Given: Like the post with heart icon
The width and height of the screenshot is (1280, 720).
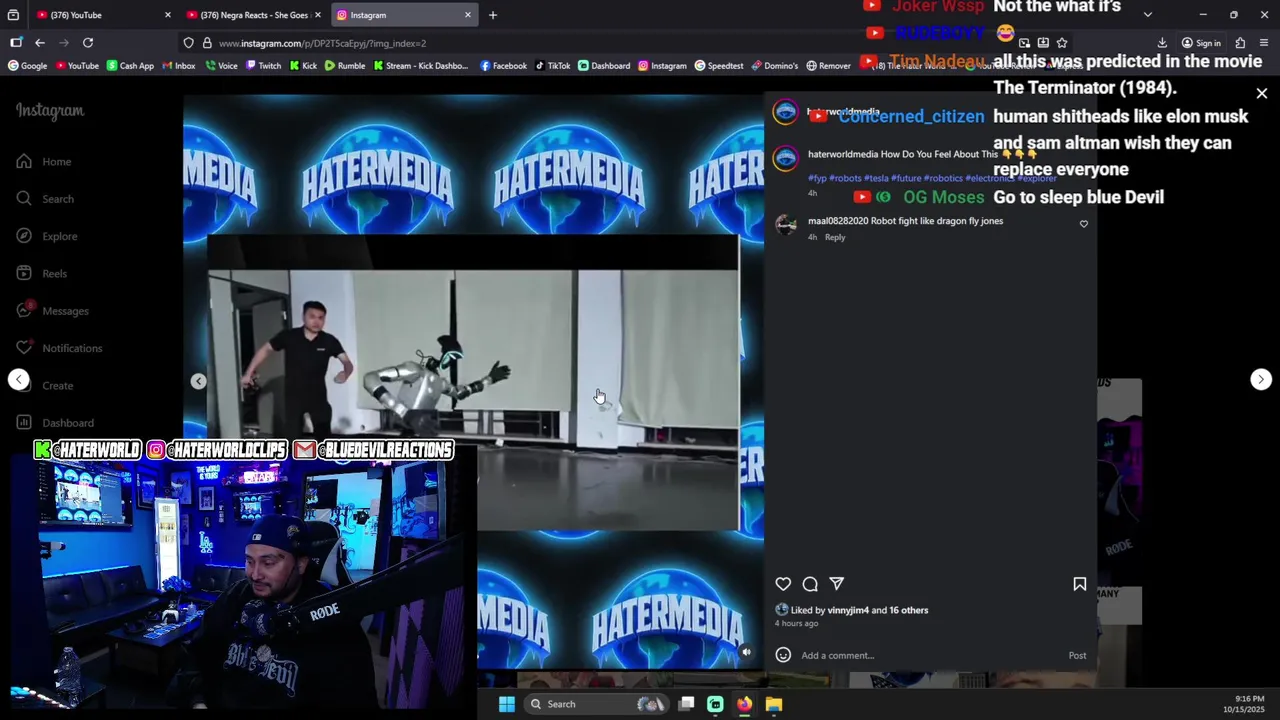Looking at the screenshot, I should pos(783,584).
